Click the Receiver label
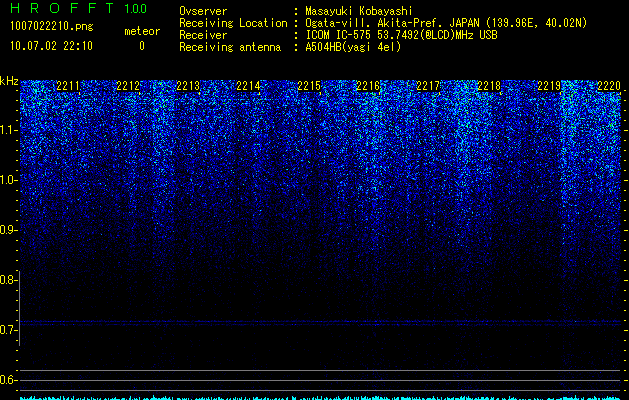Image resolution: width=629 pixels, height=400 pixels. coord(203,35)
